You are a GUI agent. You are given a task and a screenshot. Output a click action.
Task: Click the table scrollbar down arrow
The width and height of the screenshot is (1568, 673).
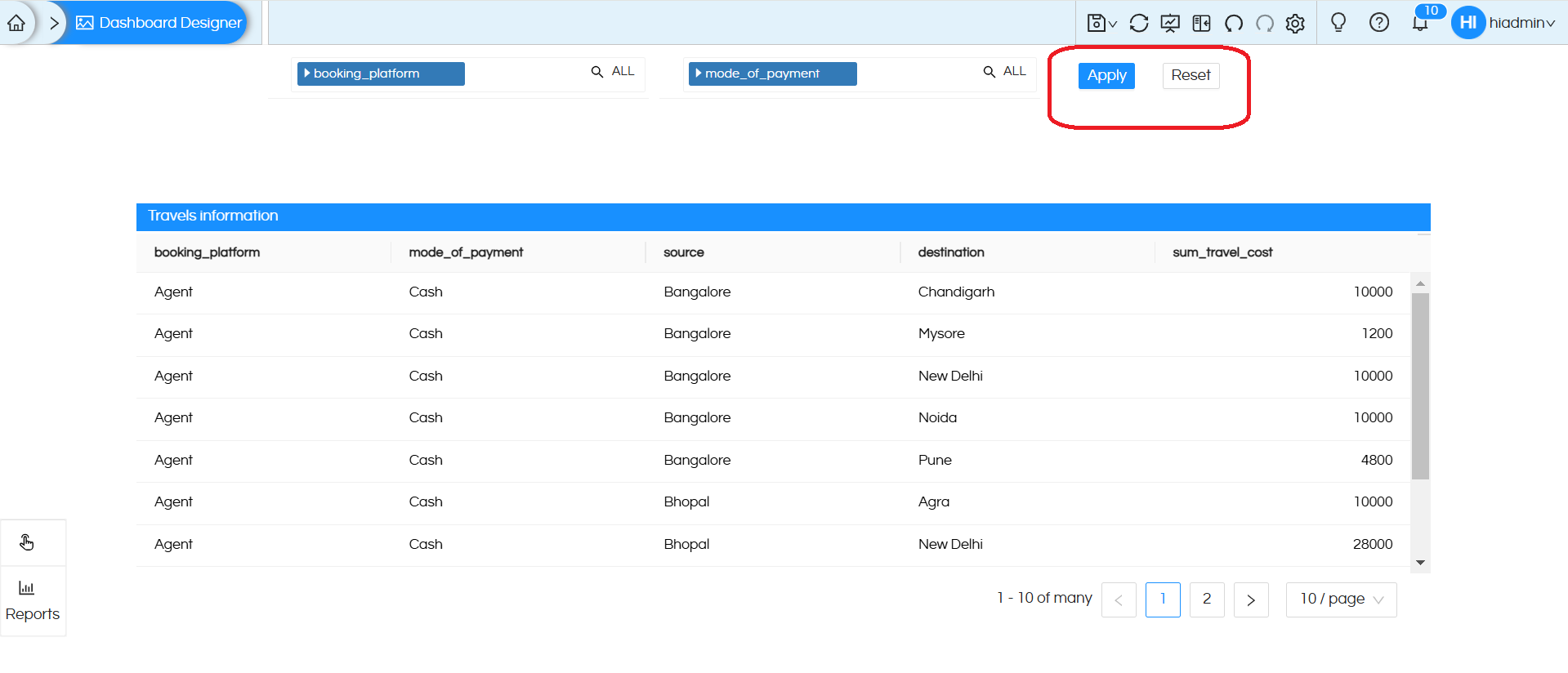[x=1420, y=563]
